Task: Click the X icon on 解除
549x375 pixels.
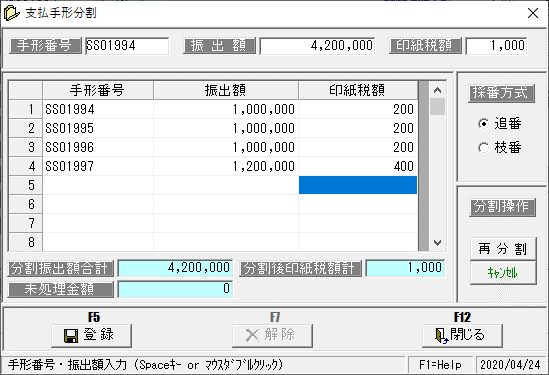Action: click(252, 335)
